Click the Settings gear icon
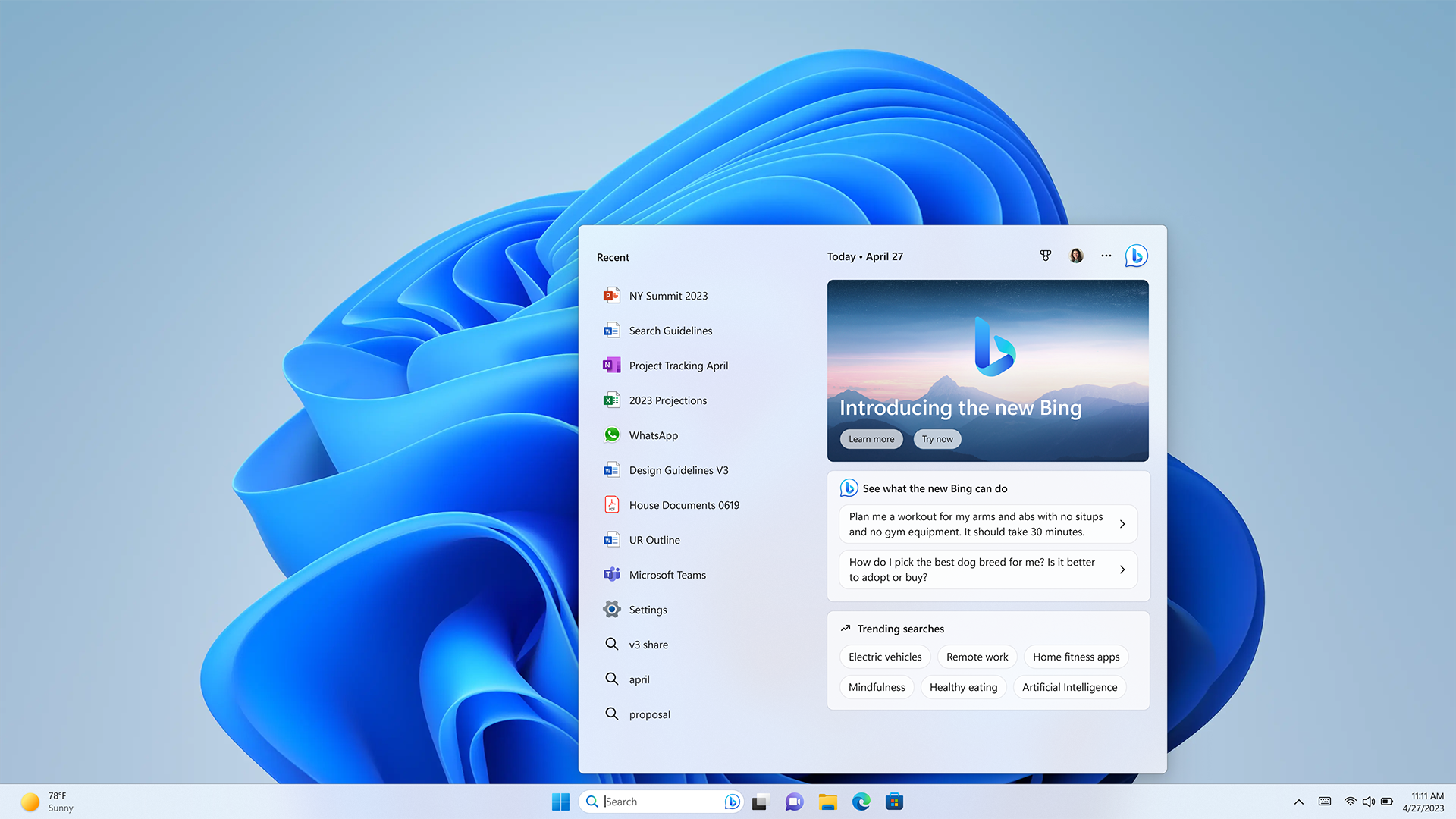The height and width of the screenshot is (819, 1456). pos(611,609)
